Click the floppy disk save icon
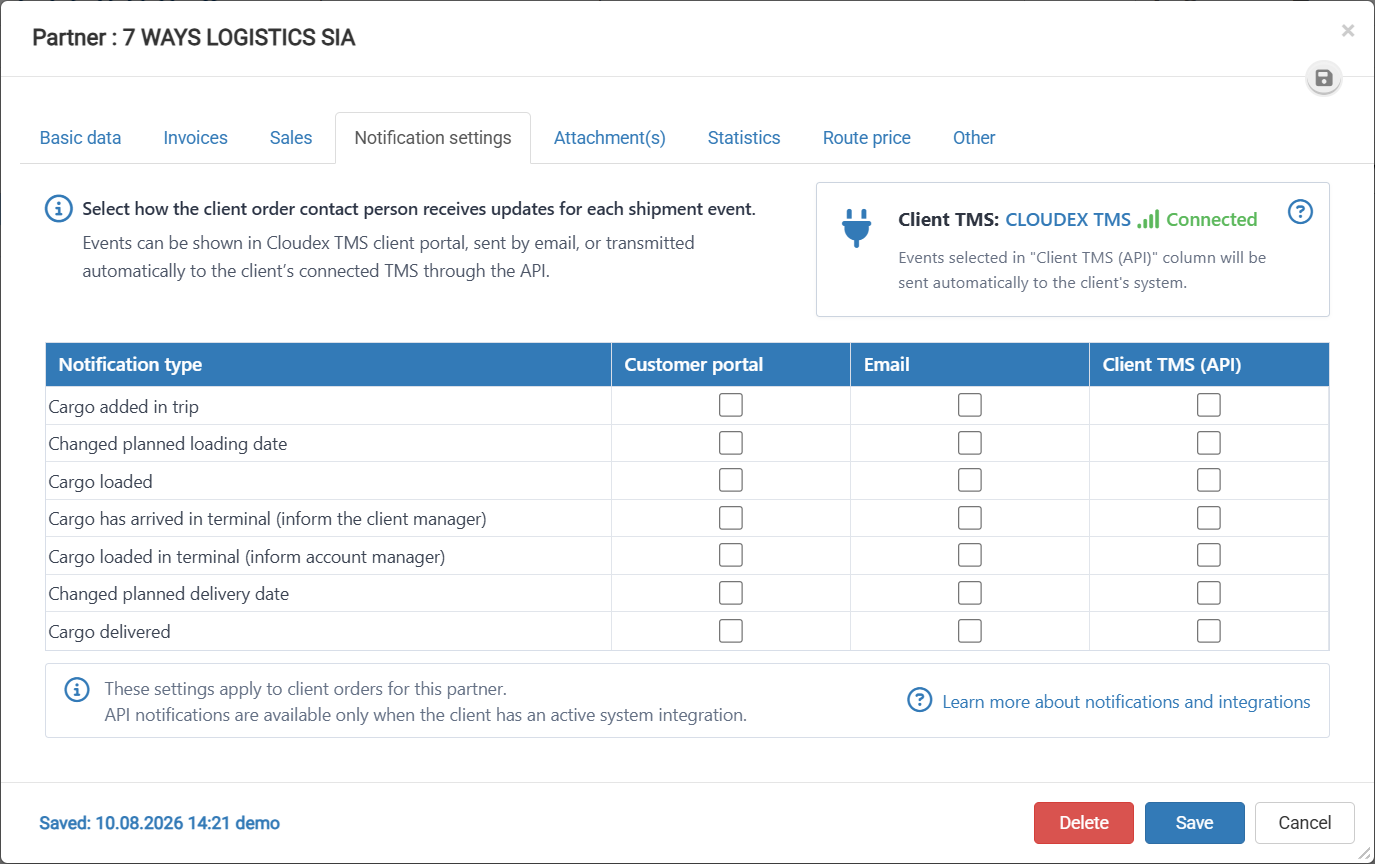The width and height of the screenshot is (1375, 864). (x=1324, y=78)
